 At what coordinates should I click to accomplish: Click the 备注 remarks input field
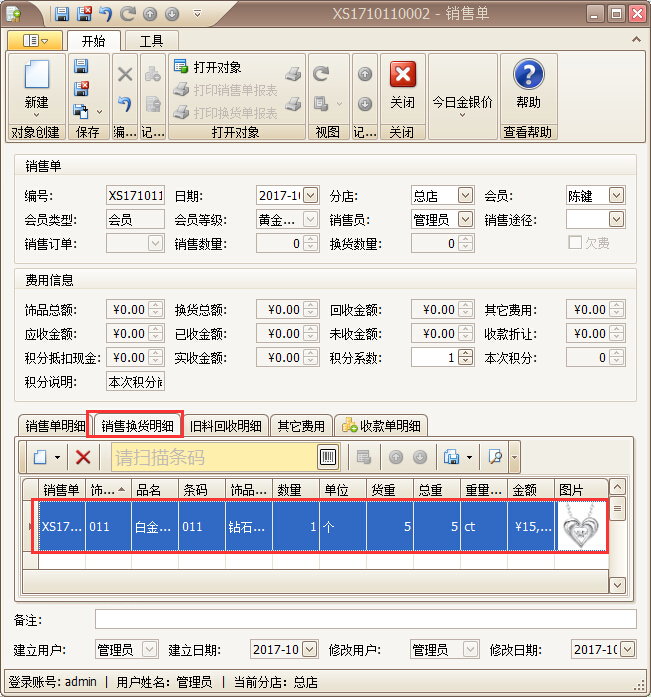pos(365,619)
